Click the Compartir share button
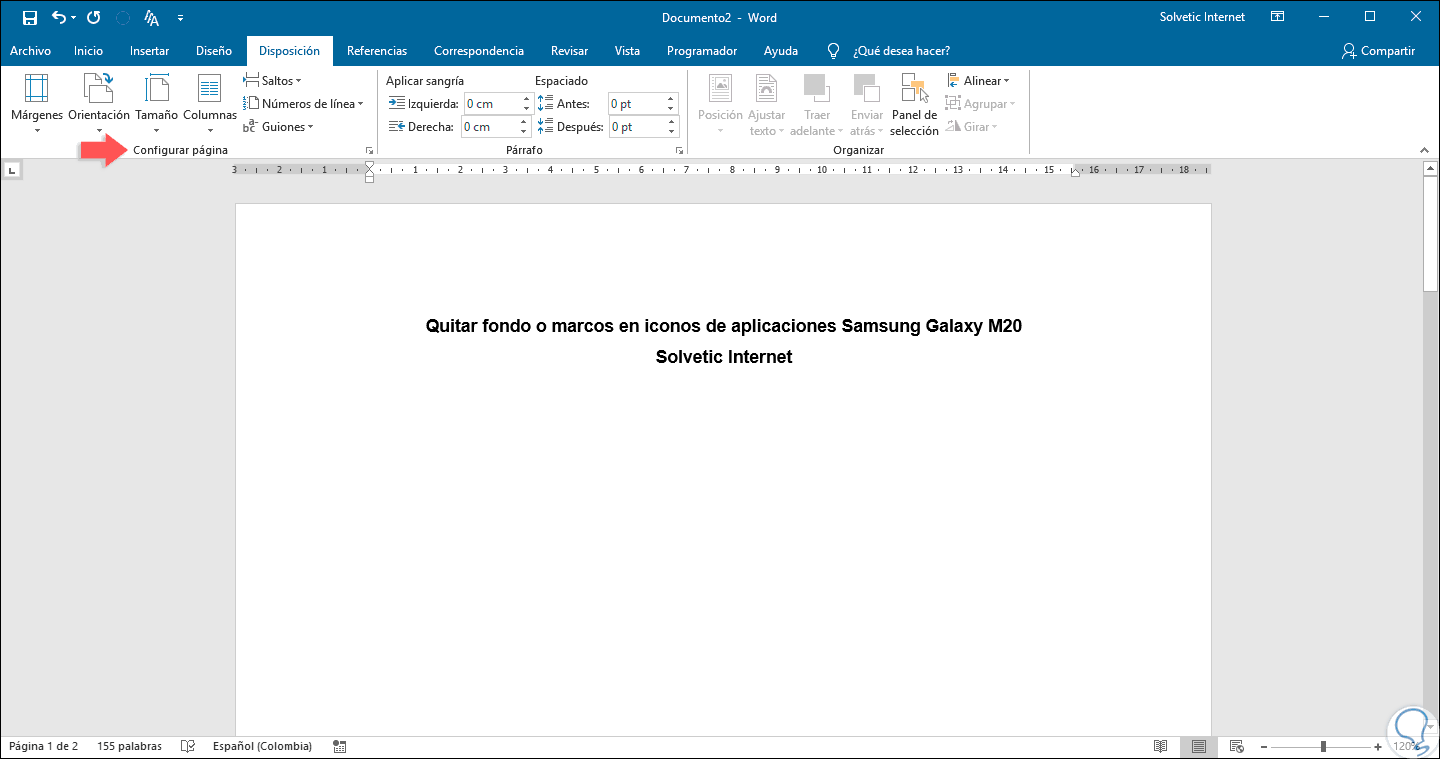Viewport: 1440px width, 759px height. tap(1378, 51)
